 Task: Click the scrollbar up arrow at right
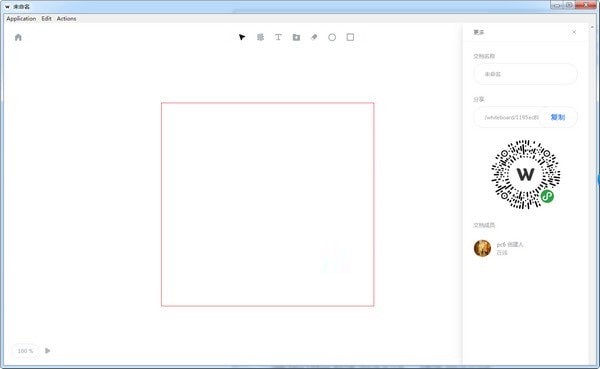[x=593, y=27]
